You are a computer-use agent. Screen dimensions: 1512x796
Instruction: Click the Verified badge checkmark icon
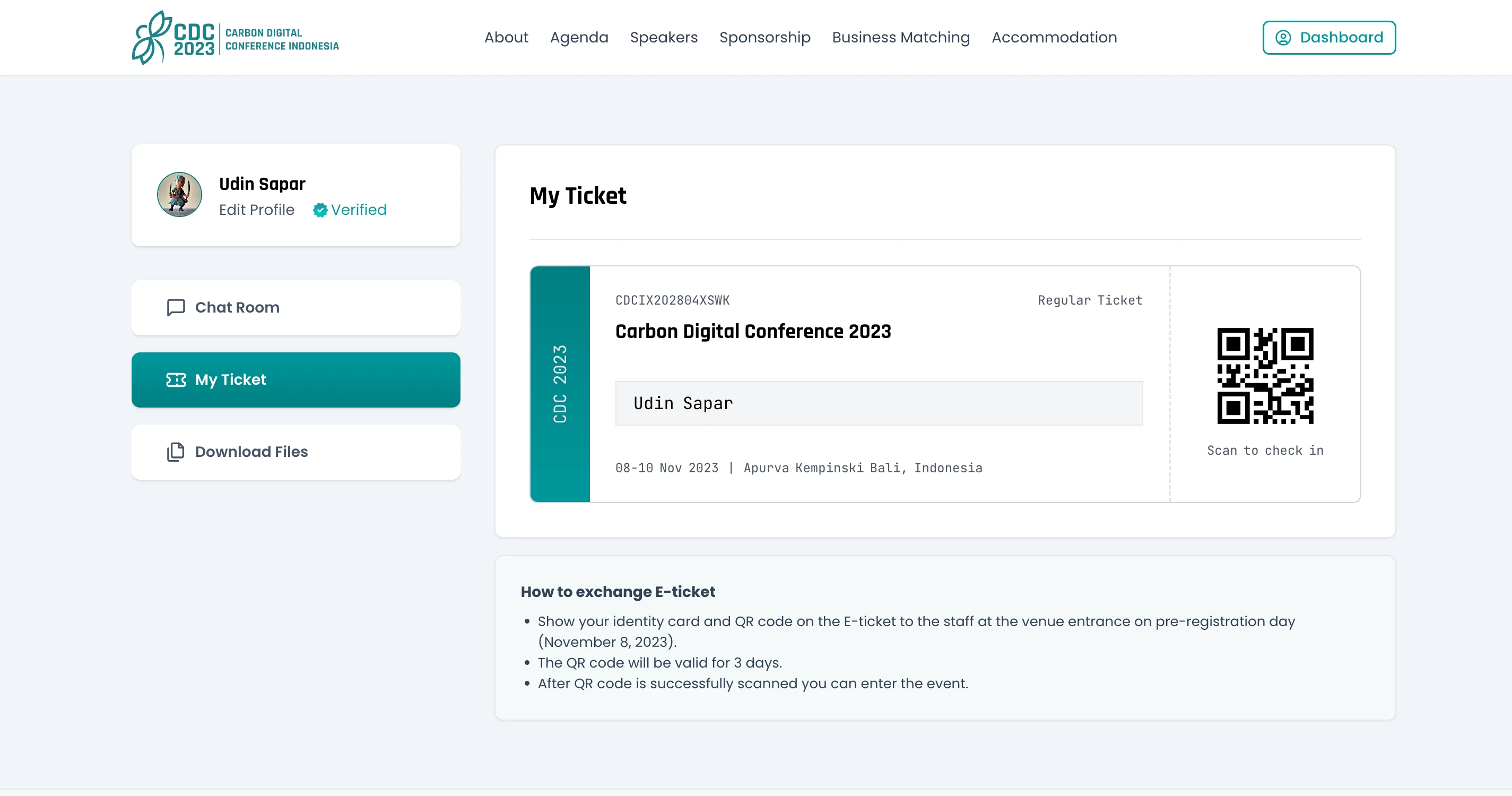coord(320,210)
